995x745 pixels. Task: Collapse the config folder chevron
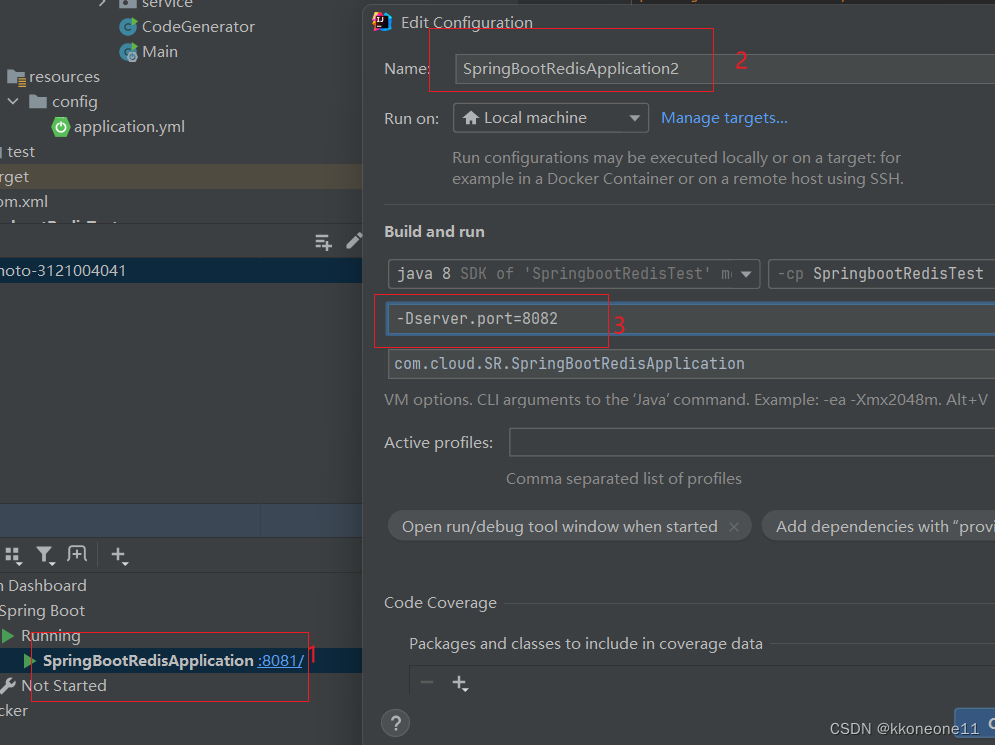[x=13, y=102]
